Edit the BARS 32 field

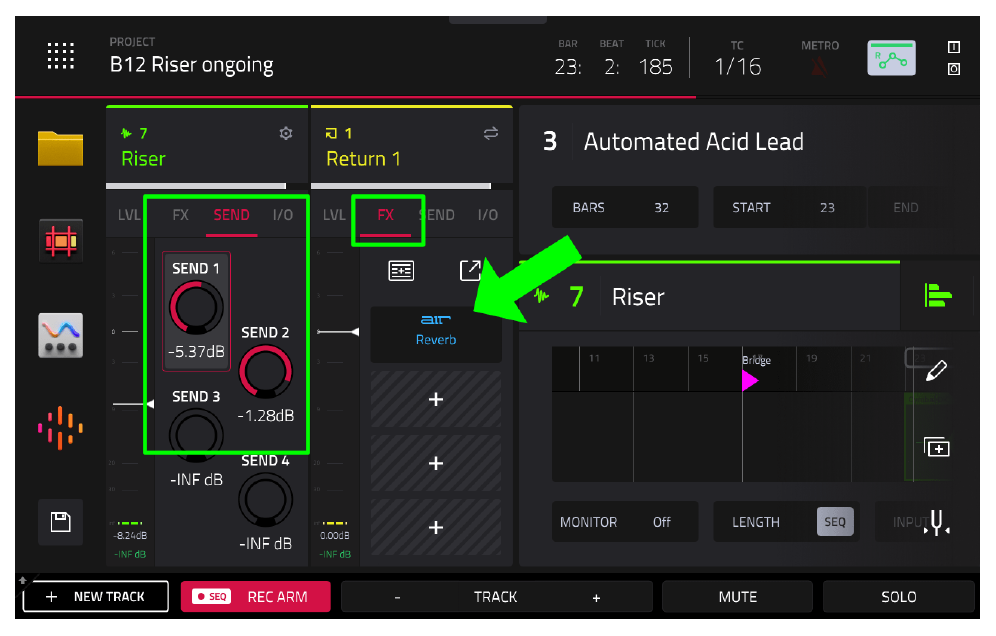(625, 207)
